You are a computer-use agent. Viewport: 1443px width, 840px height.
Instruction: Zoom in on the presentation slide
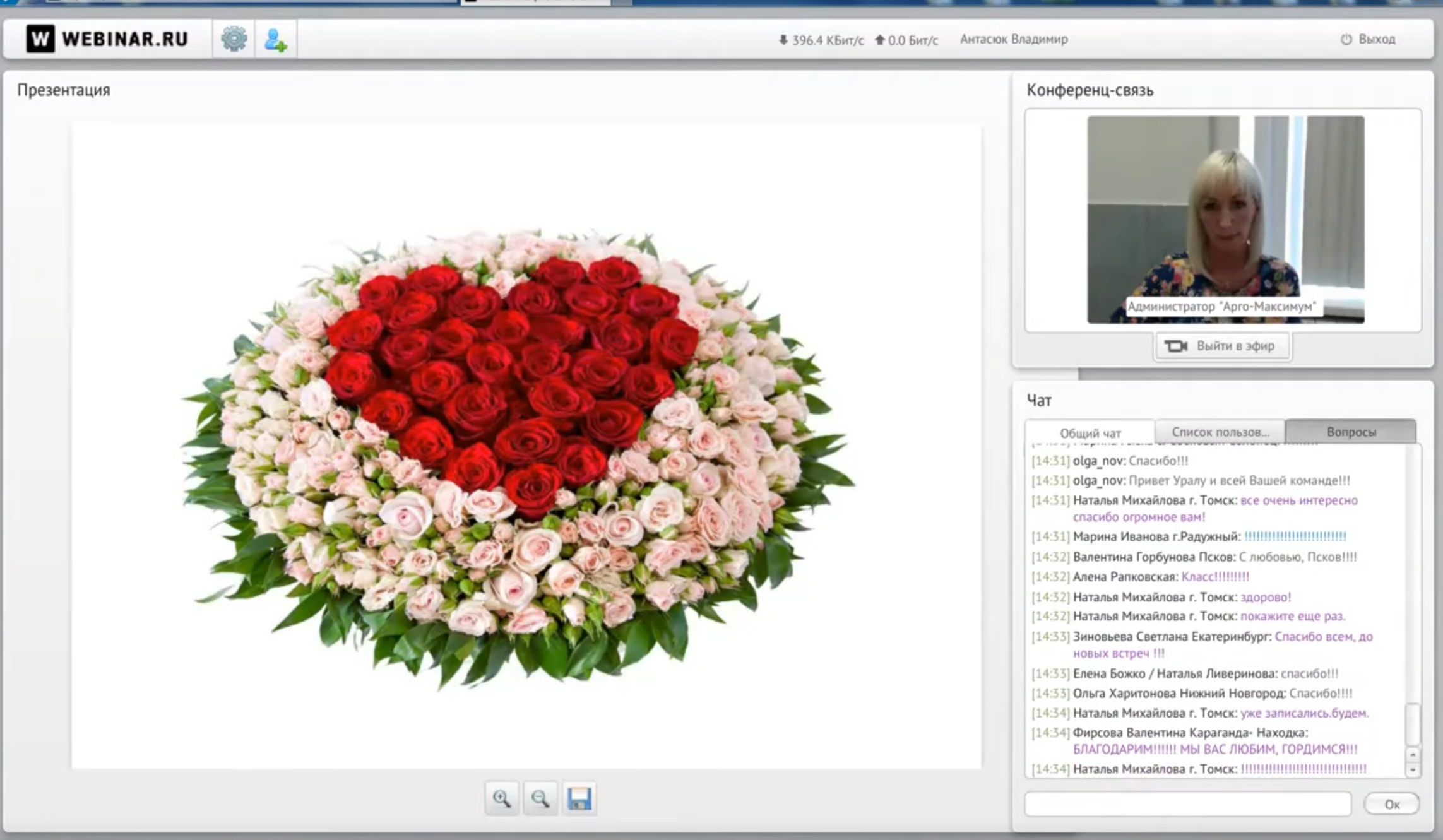[x=502, y=798]
